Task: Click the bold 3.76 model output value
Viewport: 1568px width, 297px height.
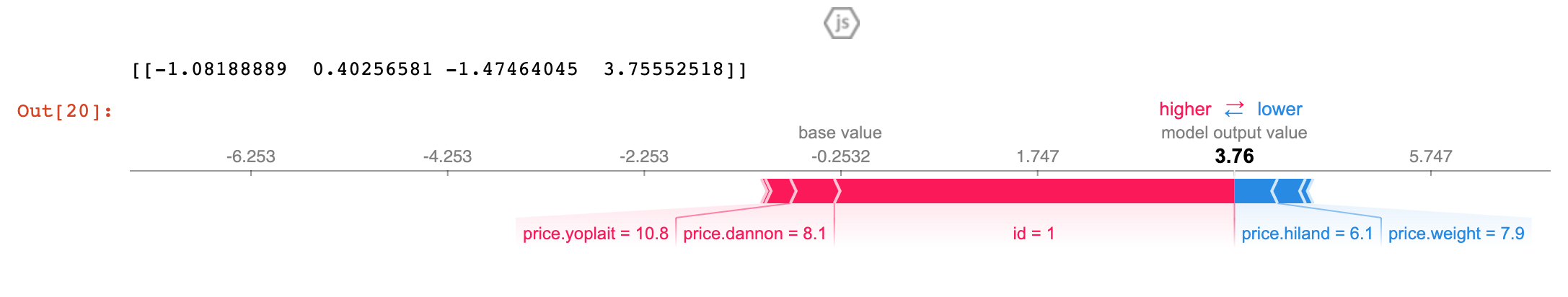Action: [1234, 156]
